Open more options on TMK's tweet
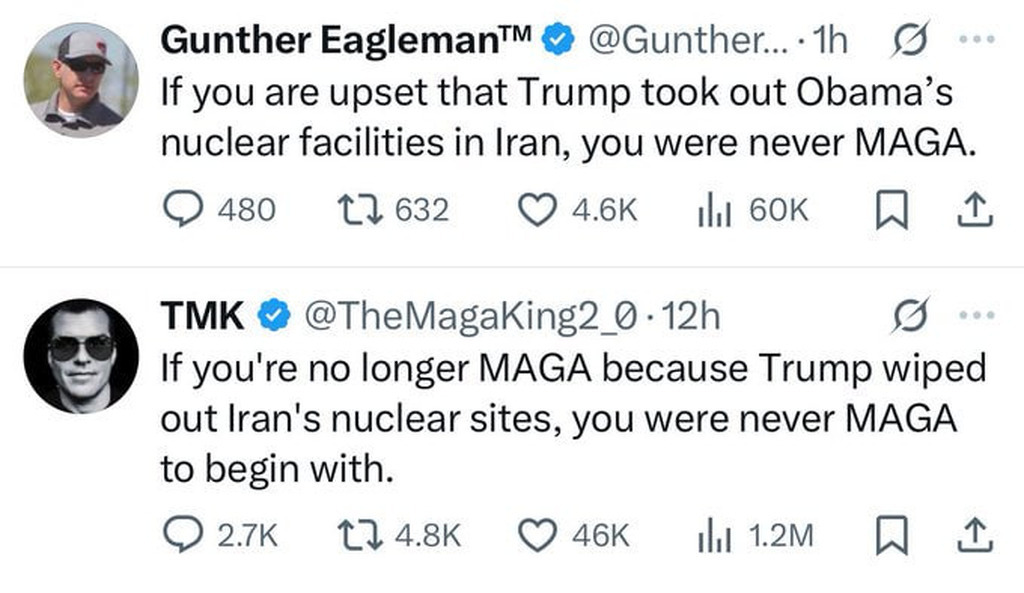This screenshot has width=1024, height=593. coord(971,317)
